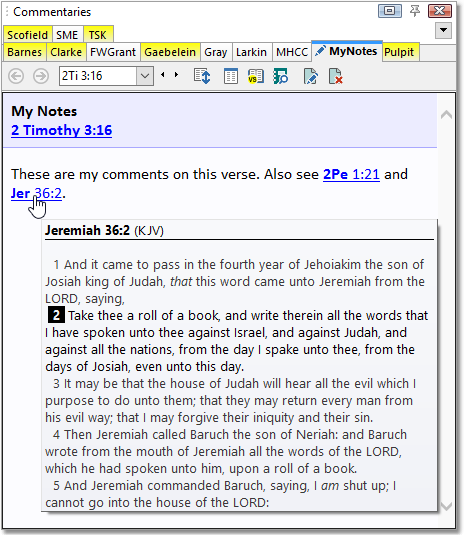Open the search commentary icon
The height and width of the screenshot is (537, 464).
point(280,76)
